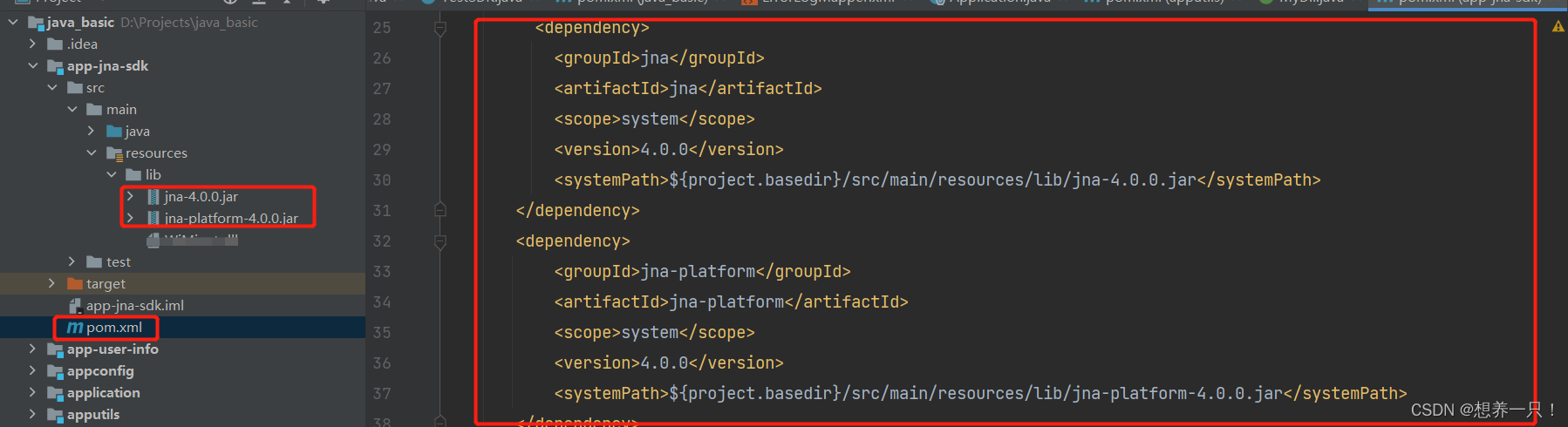Fold the dependency block at line 32
Image resolution: width=1568 pixels, height=427 pixels.
(440, 241)
